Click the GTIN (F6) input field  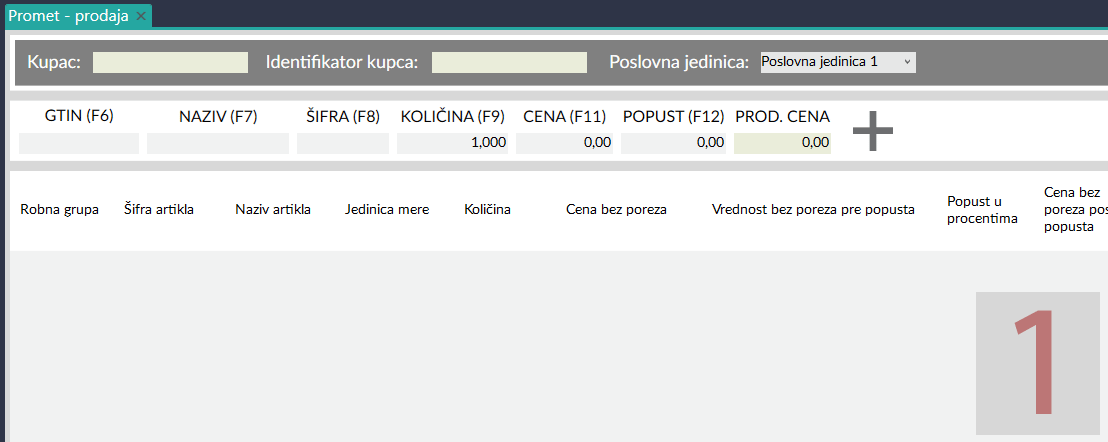click(x=79, y=143)
